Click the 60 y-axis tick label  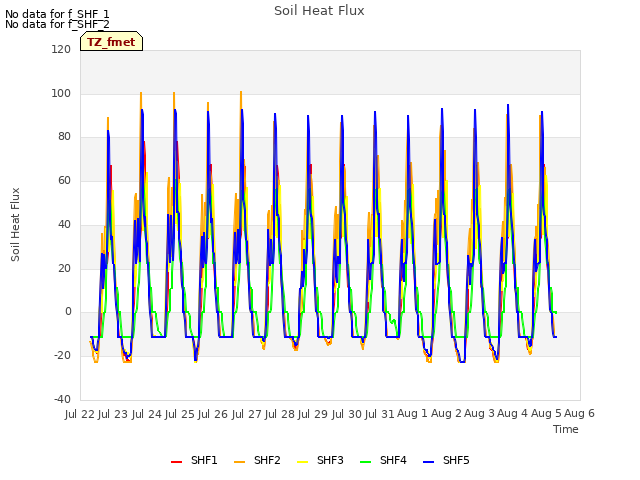pyautogui.click(x=64, y=181)
